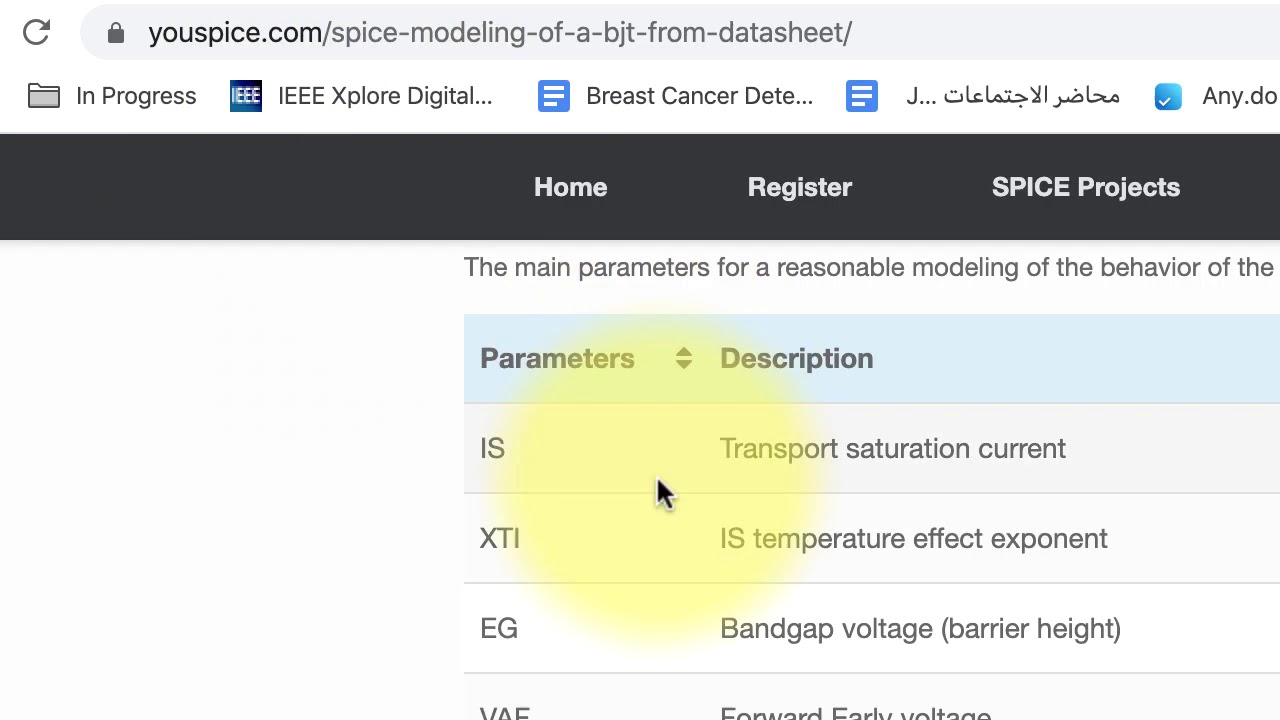1280x720 pixels.
Task: Select the EG Bandgap voltage row
Action: point(872,628)
